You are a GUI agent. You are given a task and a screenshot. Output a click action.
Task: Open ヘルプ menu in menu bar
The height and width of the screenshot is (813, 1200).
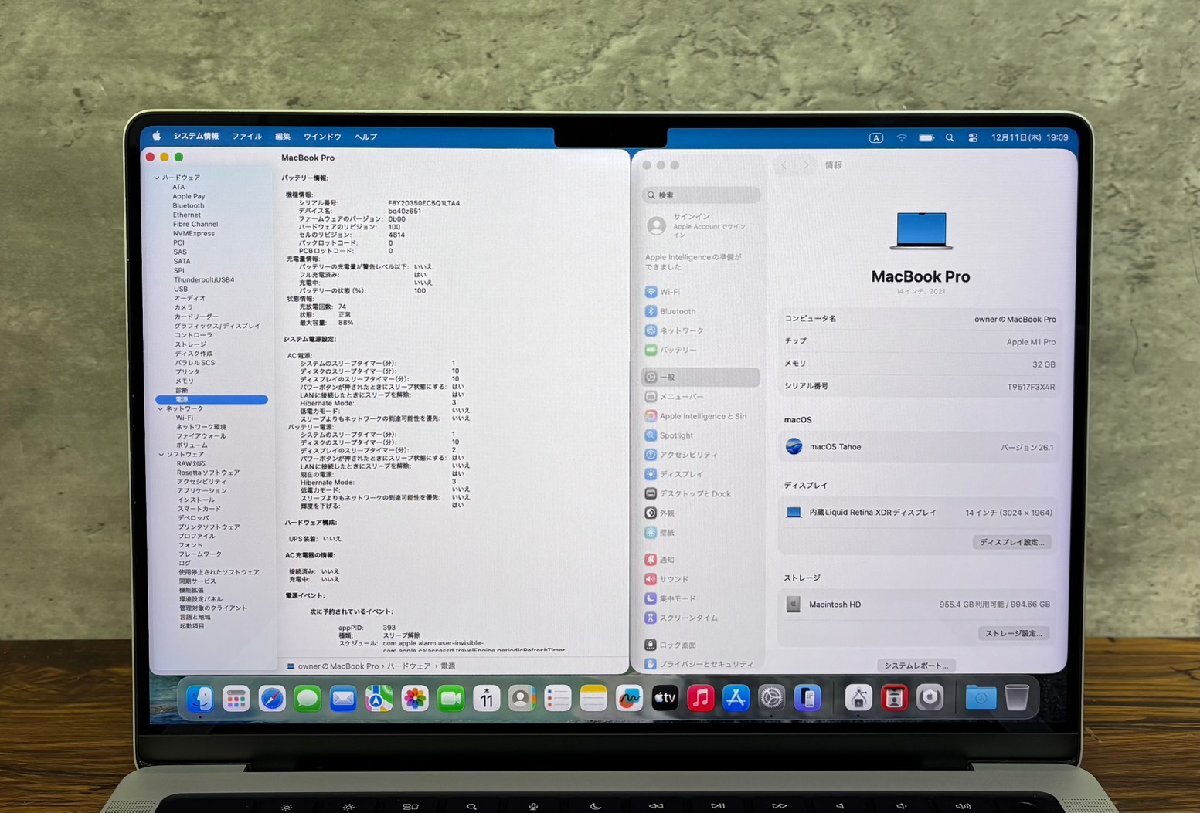366,136
